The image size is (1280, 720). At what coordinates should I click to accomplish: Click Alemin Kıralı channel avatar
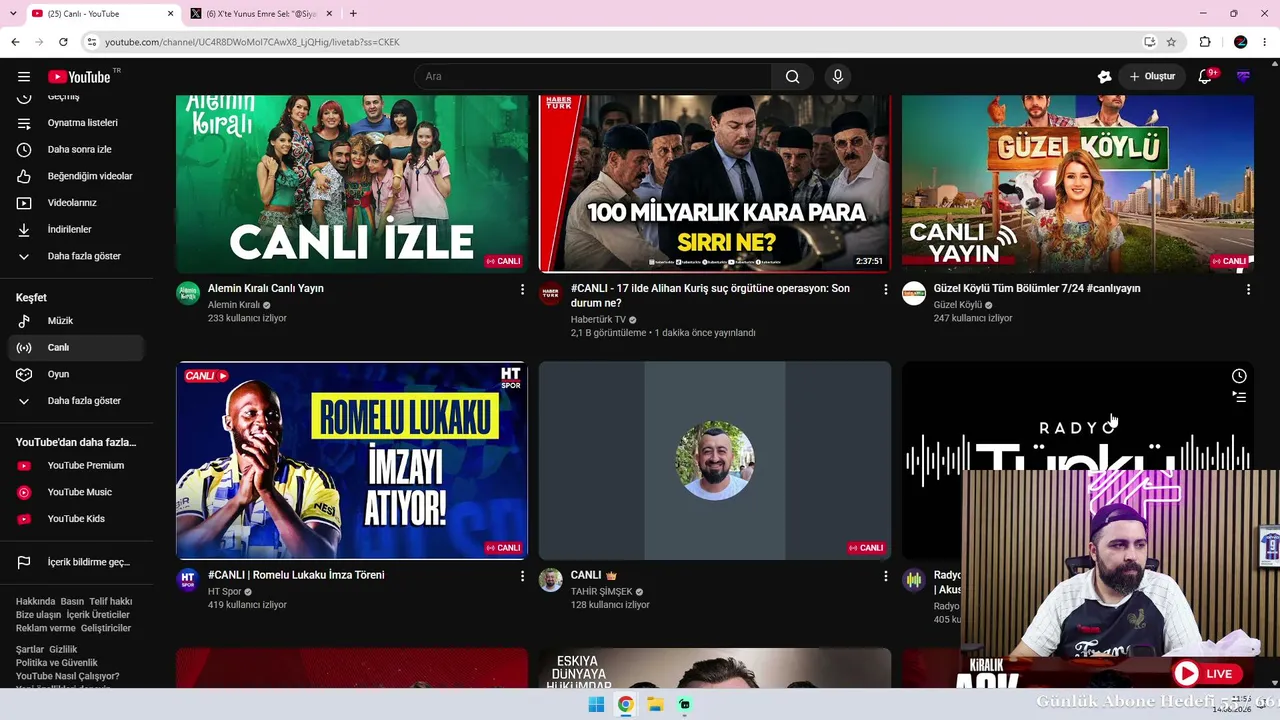(188, 293)
